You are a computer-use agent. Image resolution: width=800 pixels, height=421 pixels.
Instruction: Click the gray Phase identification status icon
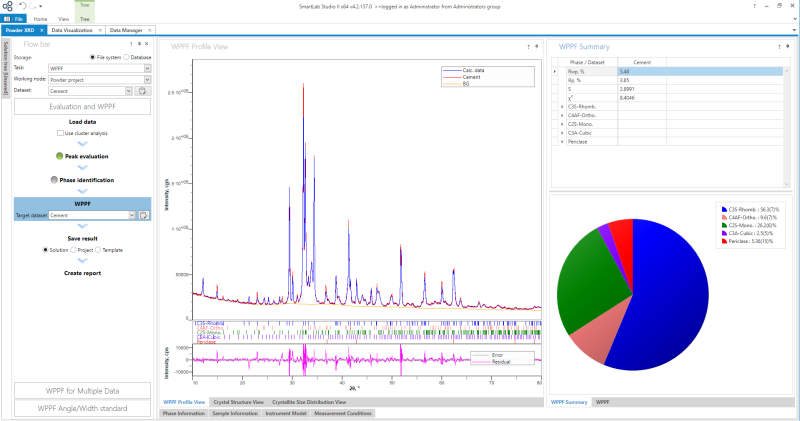(54, 180)
